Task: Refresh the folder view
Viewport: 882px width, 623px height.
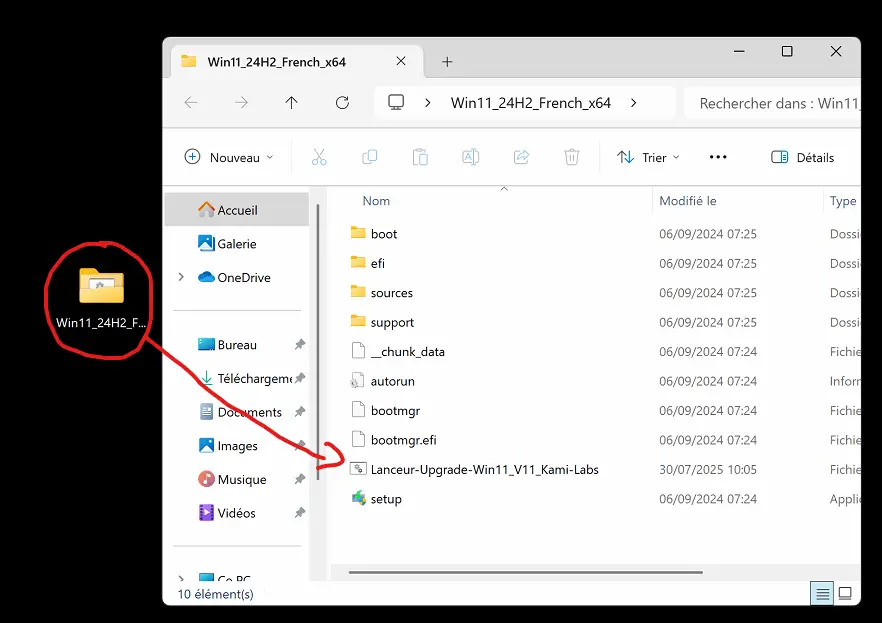Action: [x=342, y=102]
